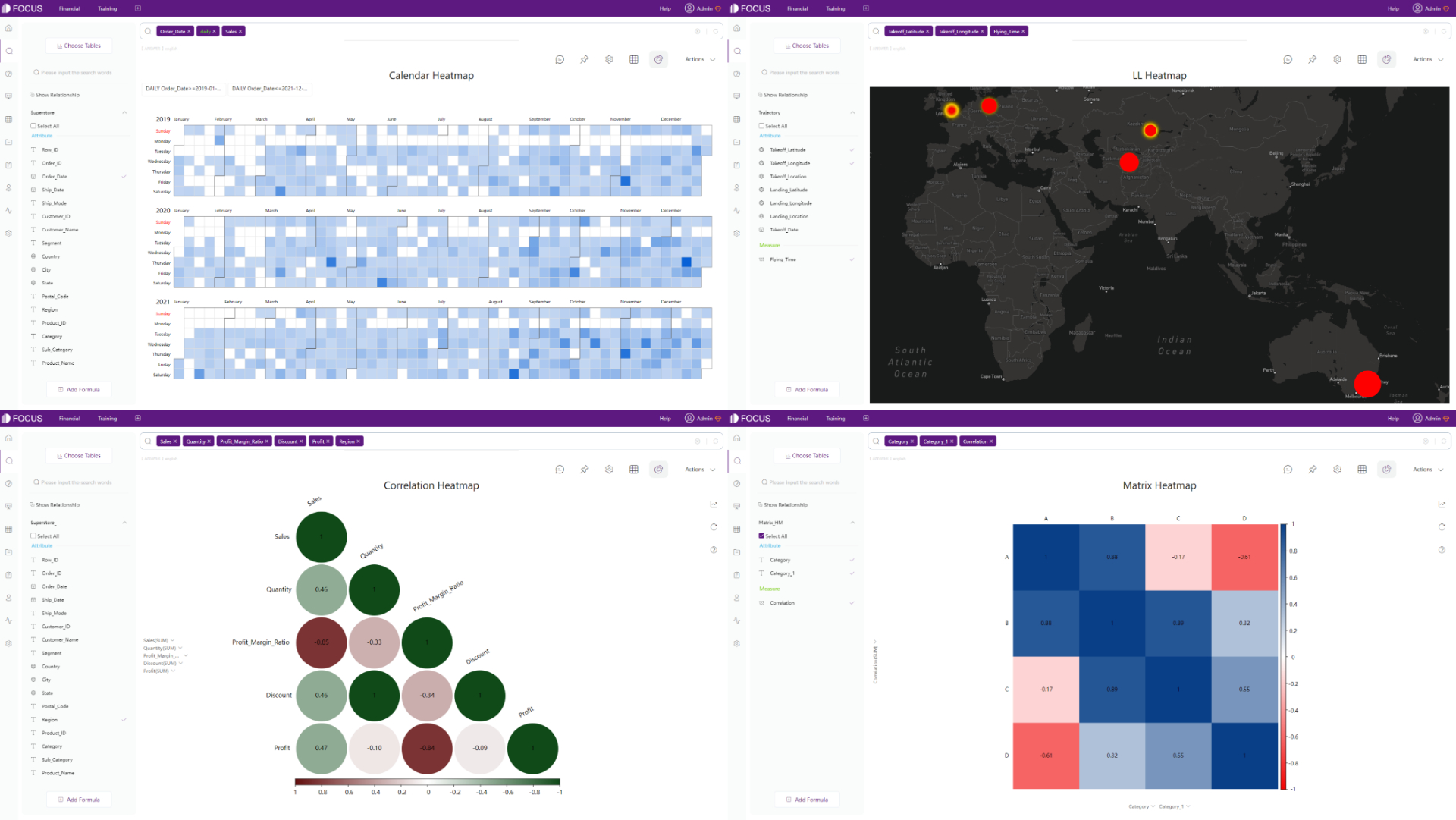This screenshot has width=1456, height=820.
Task: Open comment icon in Matrix Heatmap window
Action: [x=1288, y=470]
